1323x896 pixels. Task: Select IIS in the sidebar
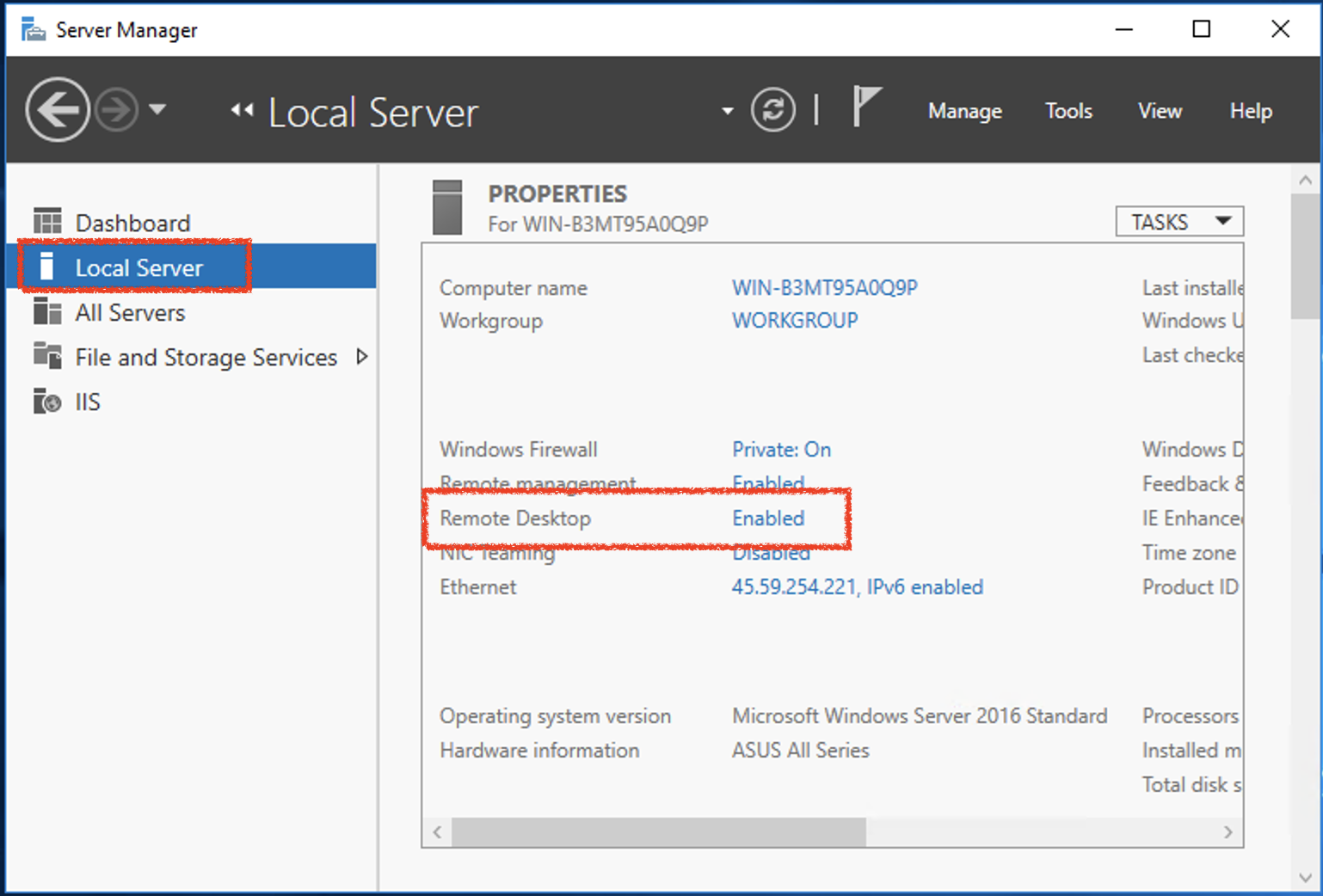191,402
